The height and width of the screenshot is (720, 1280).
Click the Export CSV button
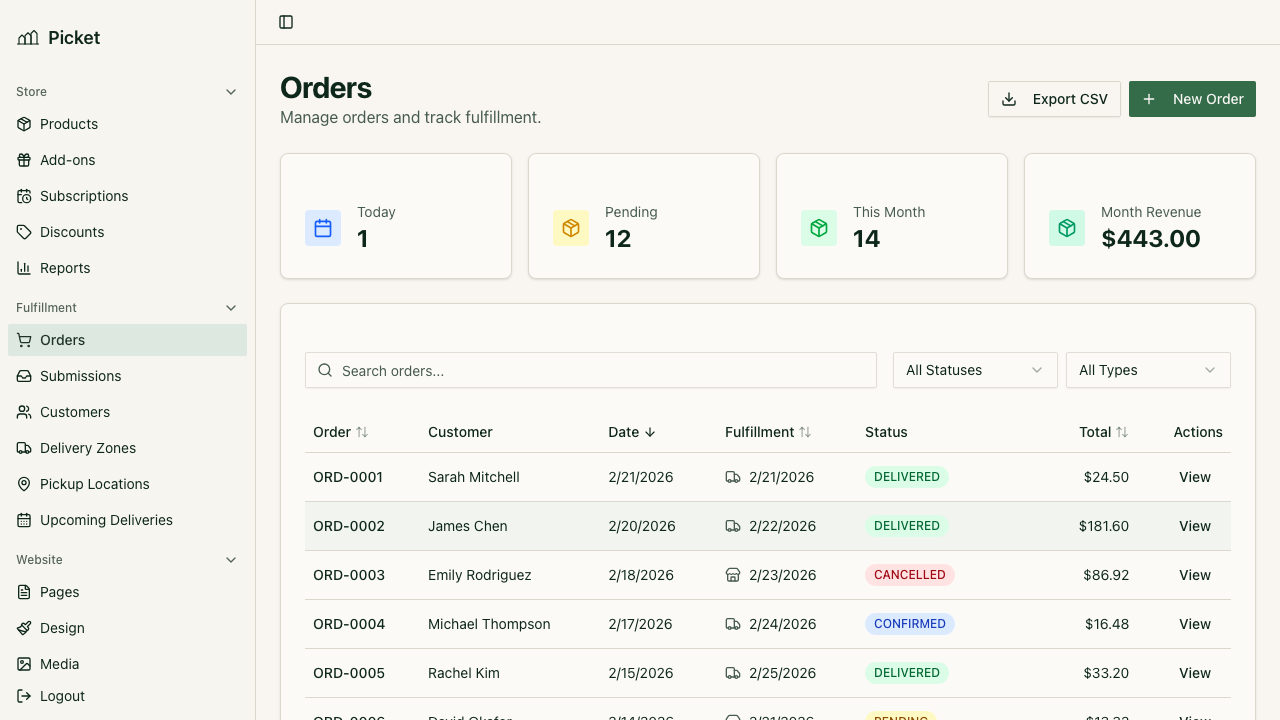(1054, 99)
